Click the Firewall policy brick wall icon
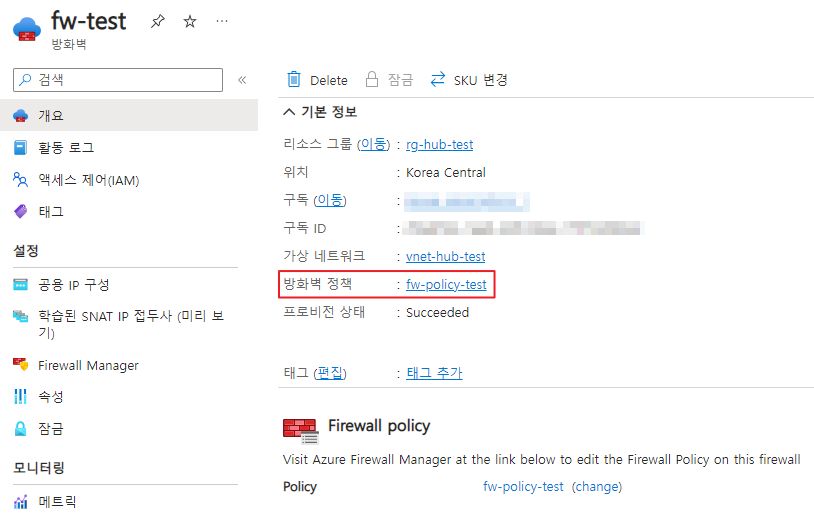 click(301, 431)
